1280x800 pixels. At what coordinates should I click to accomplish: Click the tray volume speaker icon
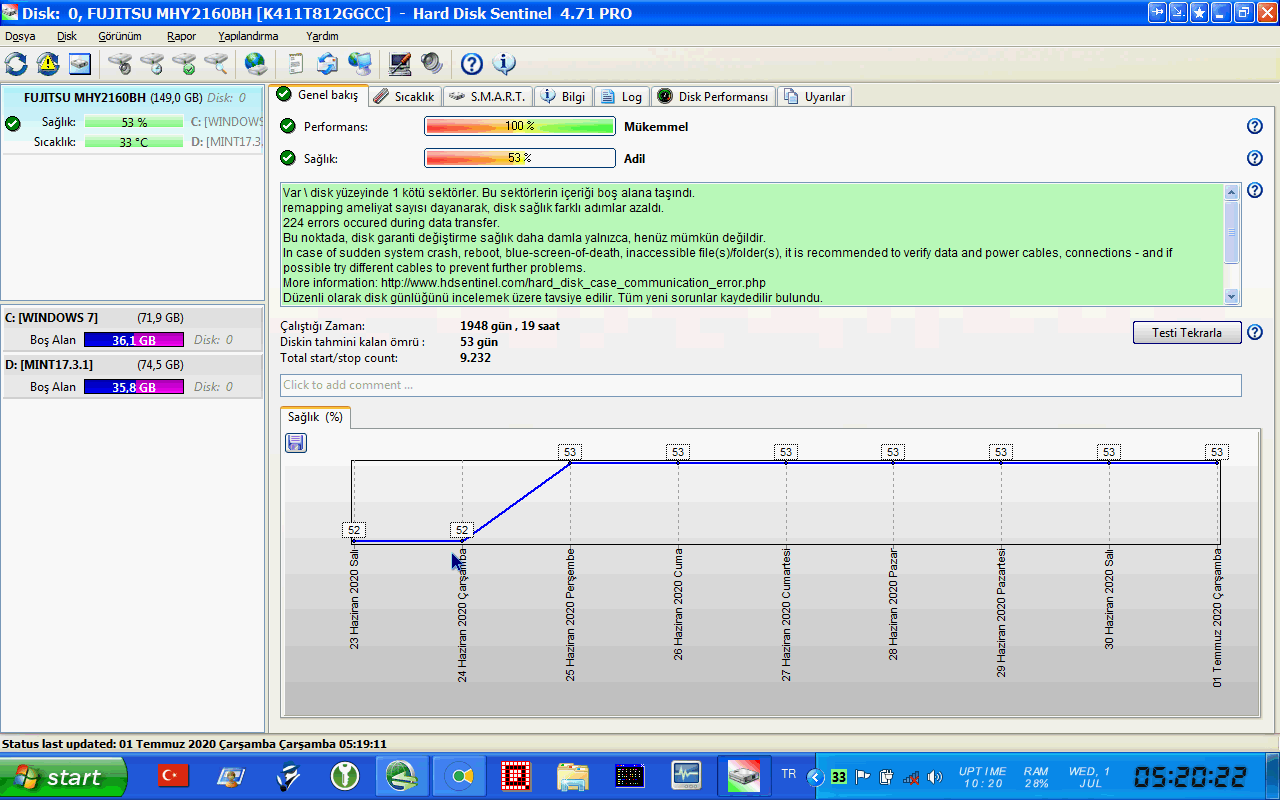click(x=935, y=777)
